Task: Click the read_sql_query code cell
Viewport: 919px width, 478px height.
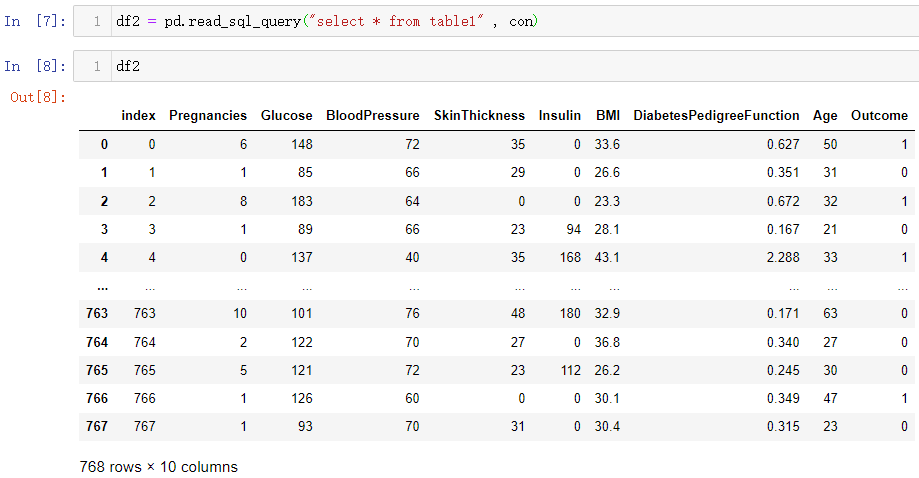Action: tap(496, 22)
